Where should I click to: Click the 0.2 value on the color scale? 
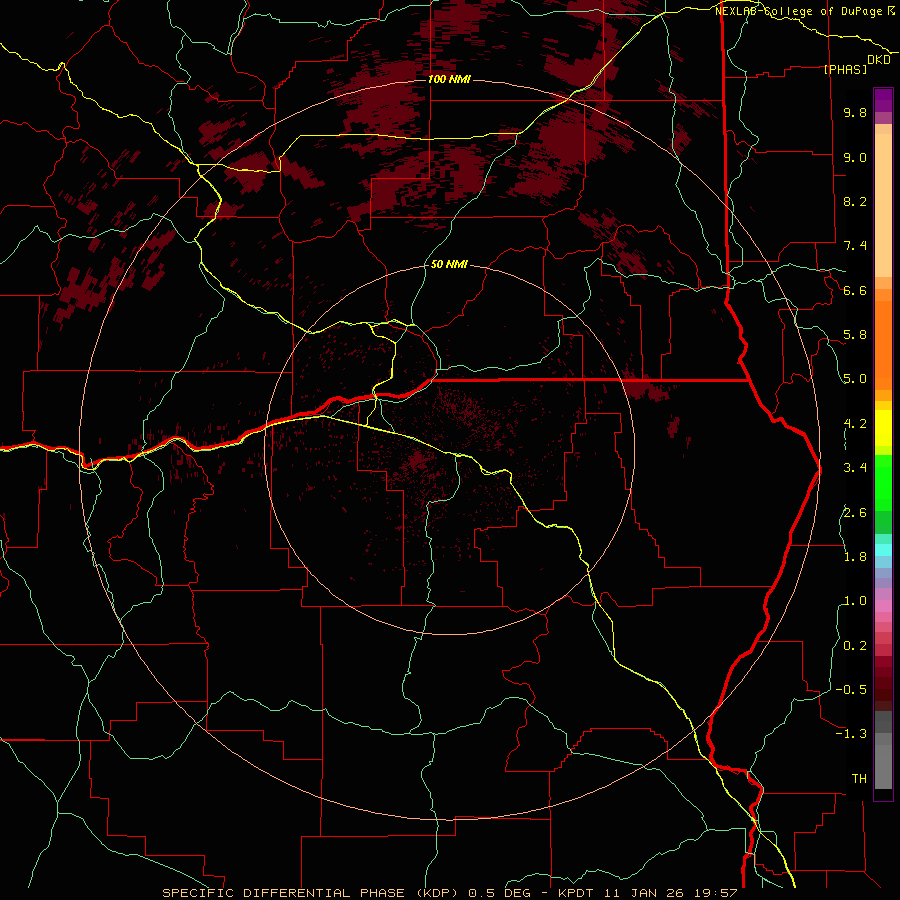pyautogui.click(x=855, y=646)
